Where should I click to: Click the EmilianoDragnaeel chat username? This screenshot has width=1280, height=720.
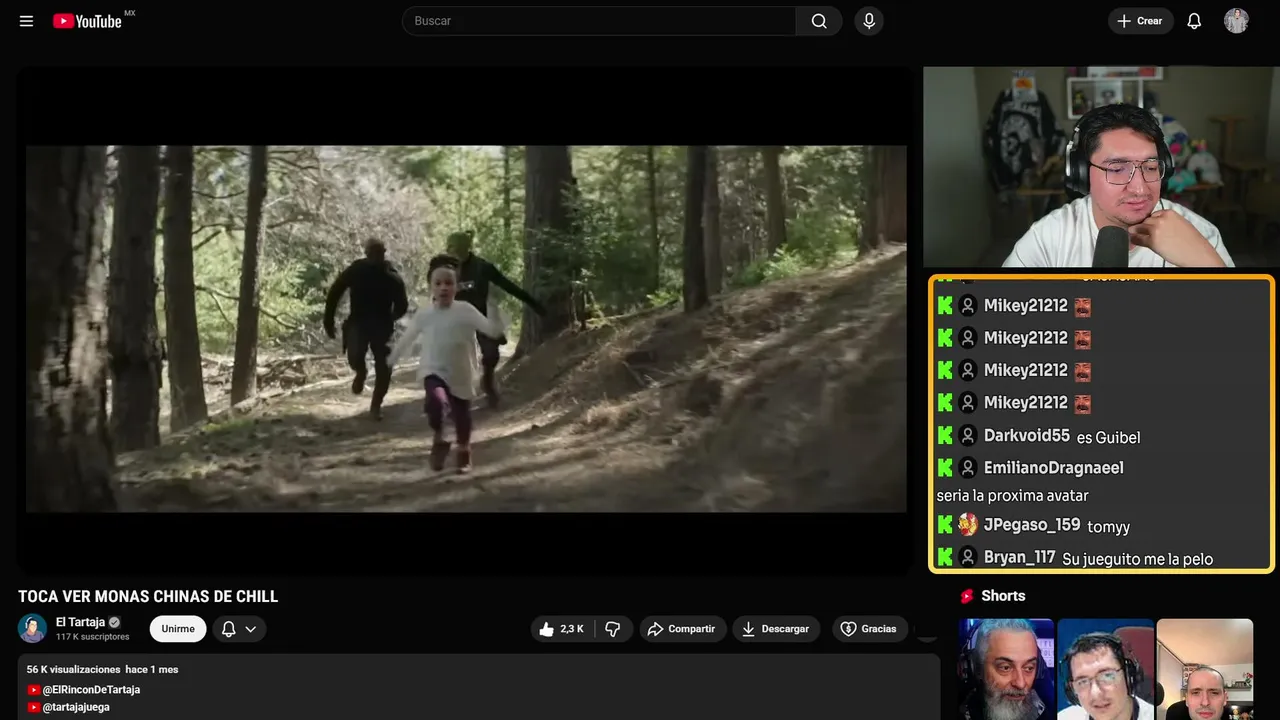coord(1054,468)
